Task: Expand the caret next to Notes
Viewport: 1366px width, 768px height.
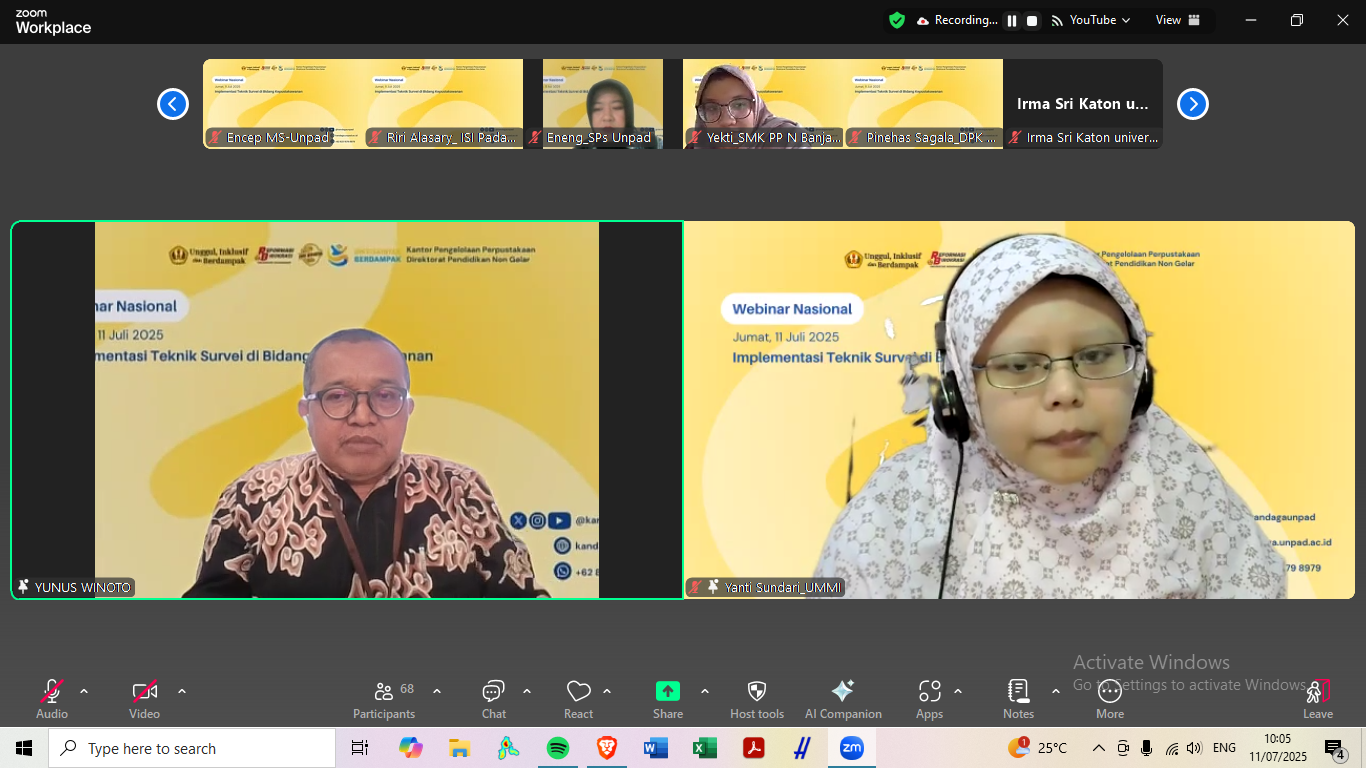Action: click(1056, 691)
